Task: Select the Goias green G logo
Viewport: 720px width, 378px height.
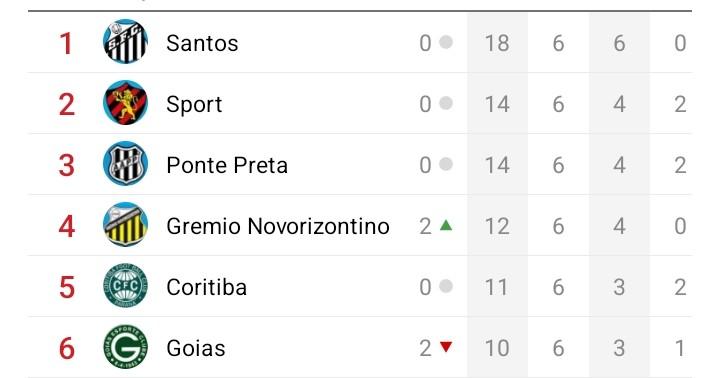Action: [125, 347]
